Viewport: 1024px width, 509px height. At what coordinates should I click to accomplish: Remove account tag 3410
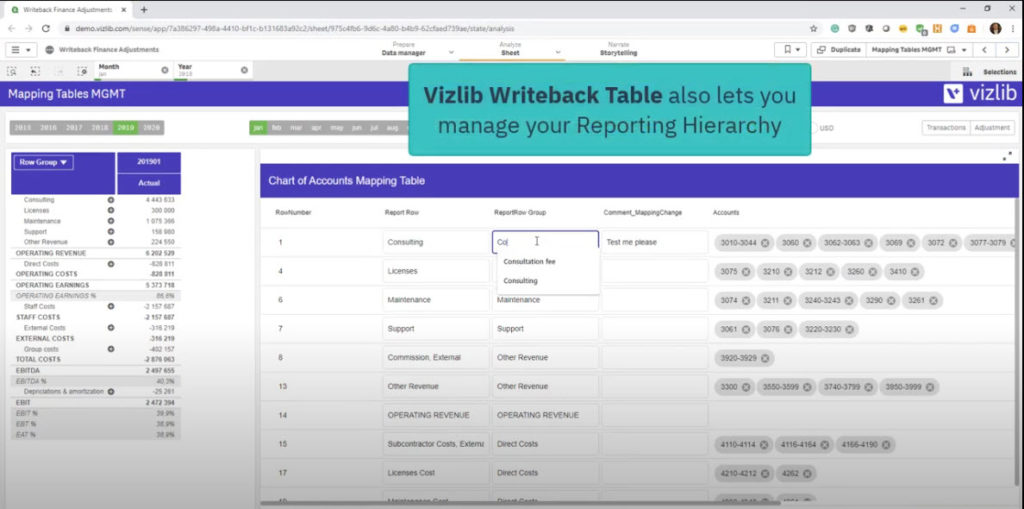point(915,271)
